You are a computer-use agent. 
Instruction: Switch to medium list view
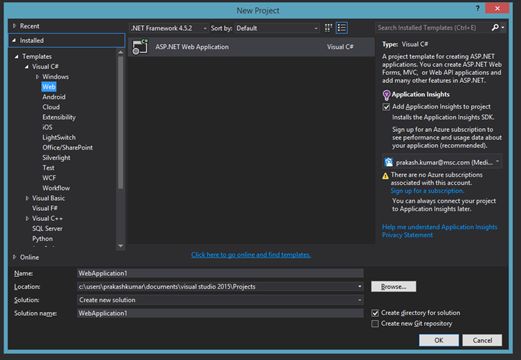pyautogui.click(x=342, y=28)
